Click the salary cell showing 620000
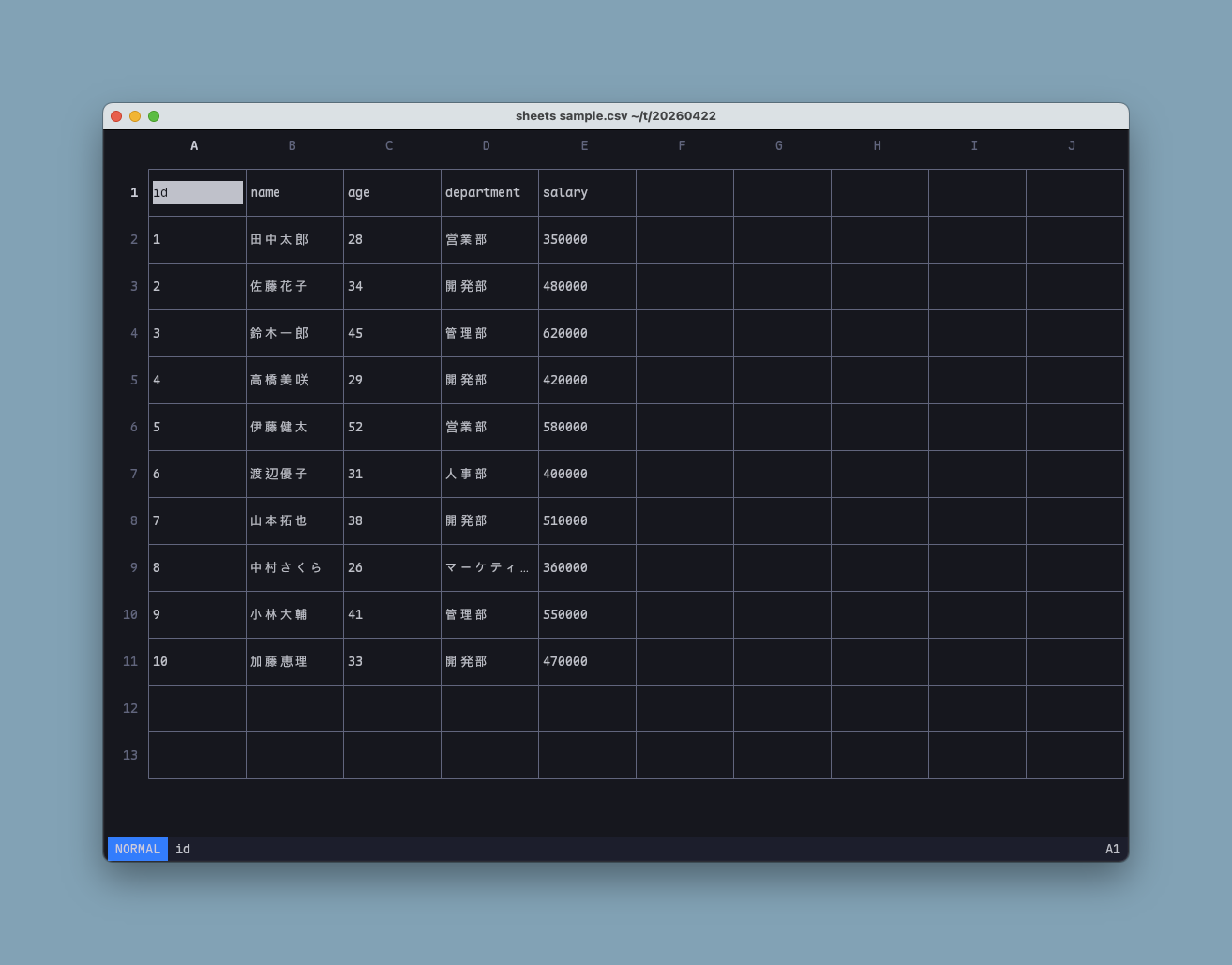 [x=565, y=333]
